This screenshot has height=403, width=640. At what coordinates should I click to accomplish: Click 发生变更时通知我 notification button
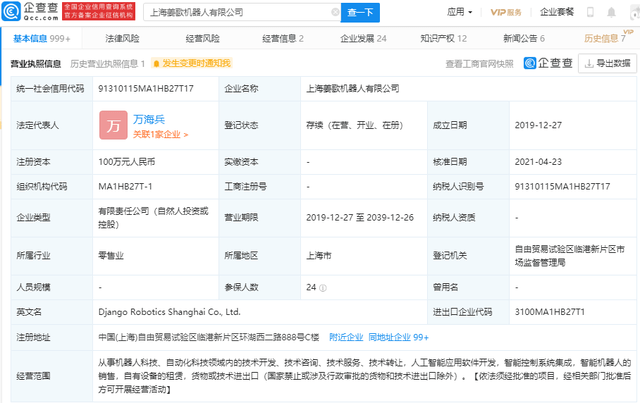pyautogui.click(x=191, y=63)
